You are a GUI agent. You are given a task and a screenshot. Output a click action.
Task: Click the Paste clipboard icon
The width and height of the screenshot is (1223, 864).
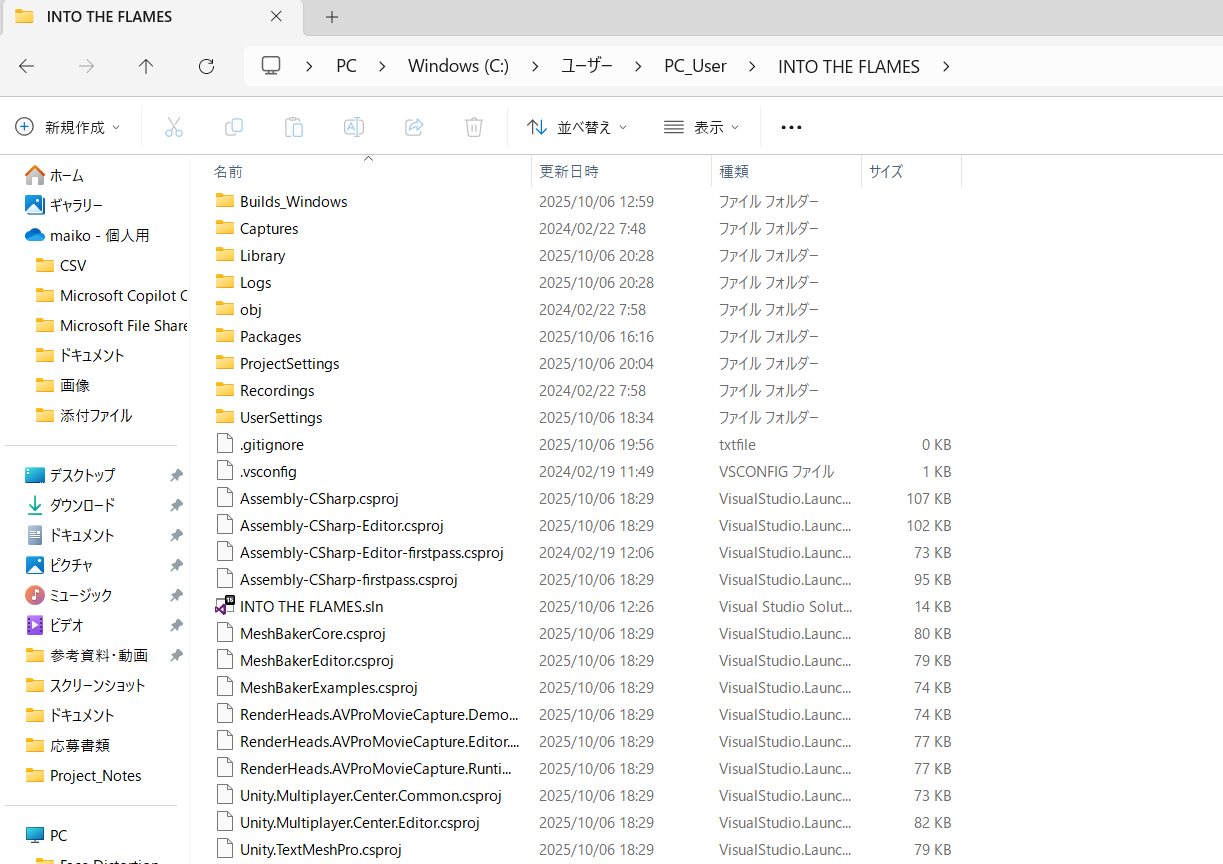click(x=294, y=127)
